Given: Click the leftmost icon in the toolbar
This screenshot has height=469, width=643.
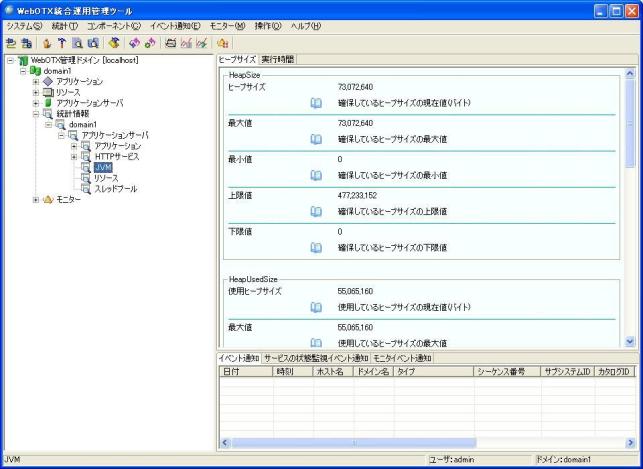Looking at the screenshot, I should point(10,43).
